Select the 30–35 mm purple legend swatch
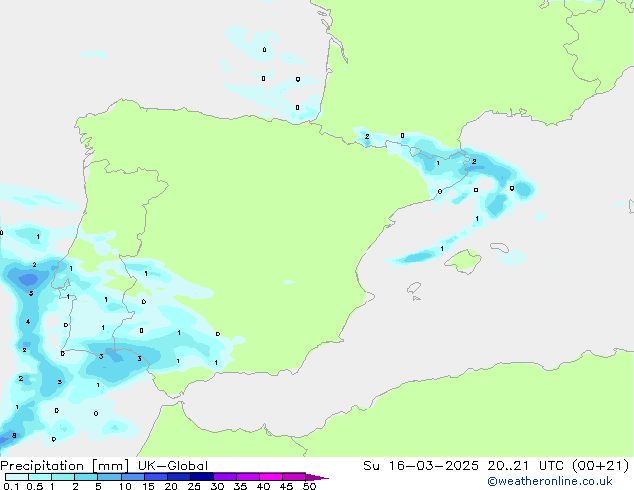The image size is (634, 490). tap(224, 477)
